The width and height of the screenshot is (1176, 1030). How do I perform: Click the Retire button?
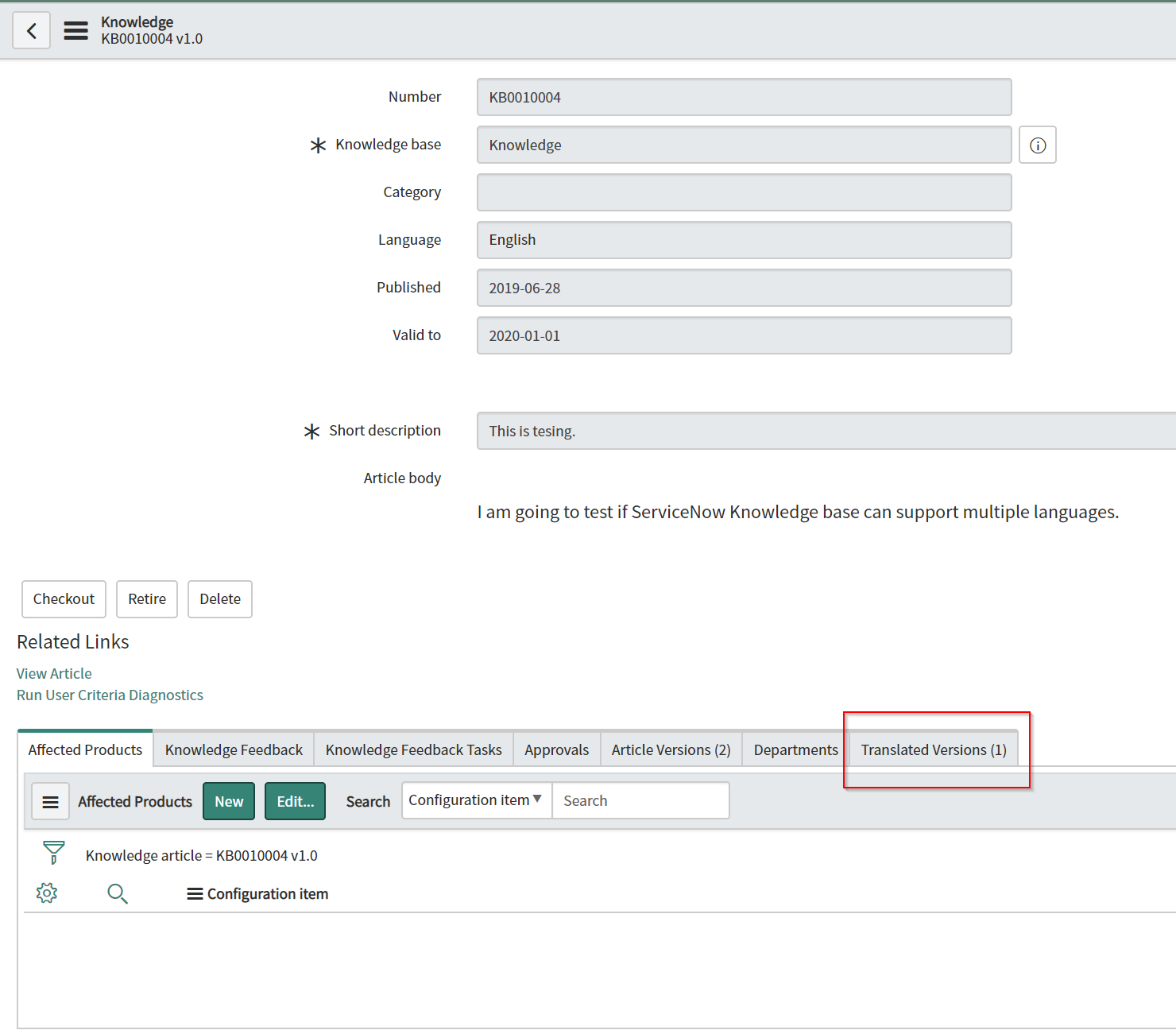tap(147, 599)
